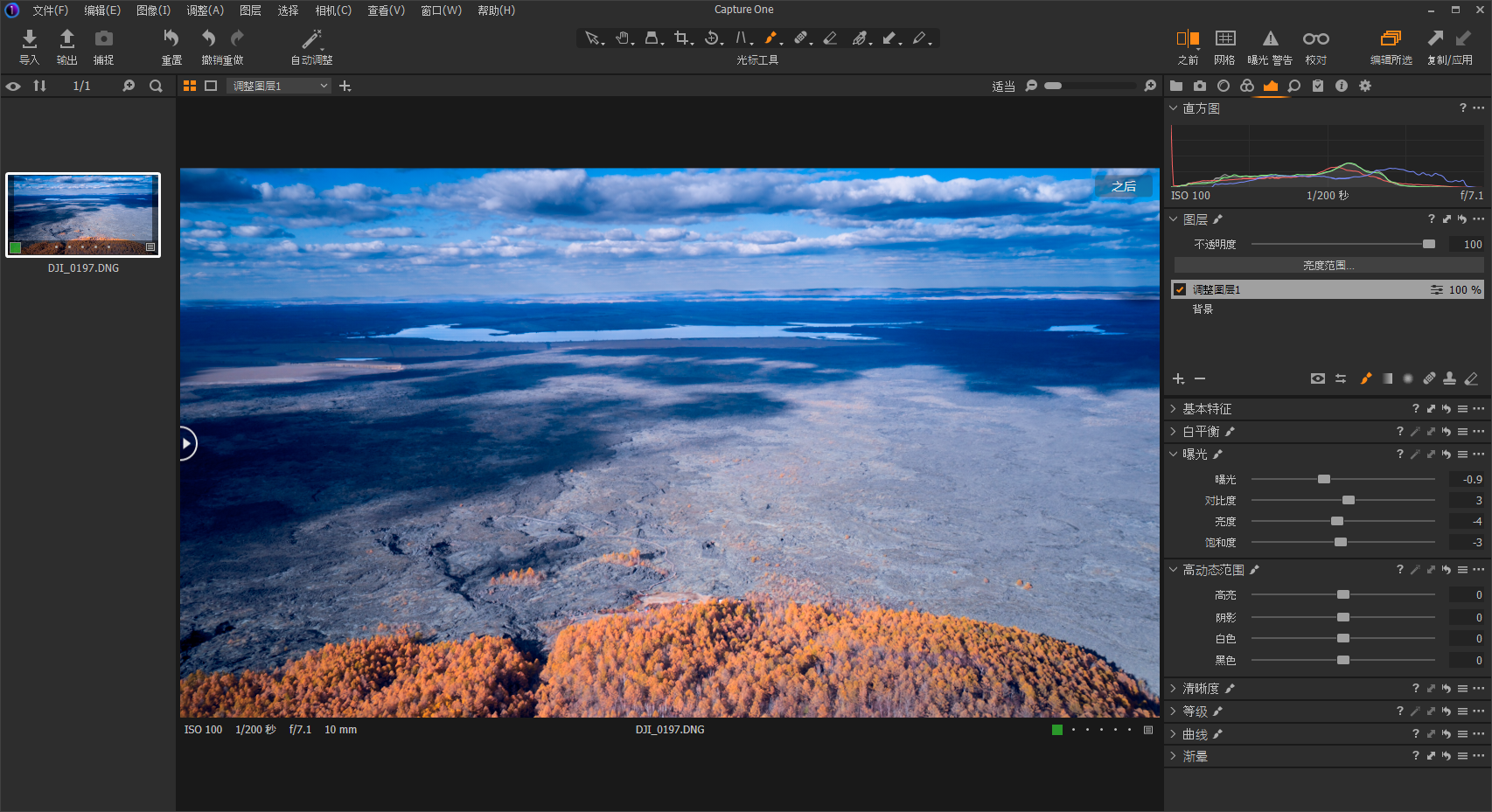Select the heal bandage tool in cursor toolbar
Viewport: 1492px width, 812px height.
pyautogui.click(x=801, y=38)
